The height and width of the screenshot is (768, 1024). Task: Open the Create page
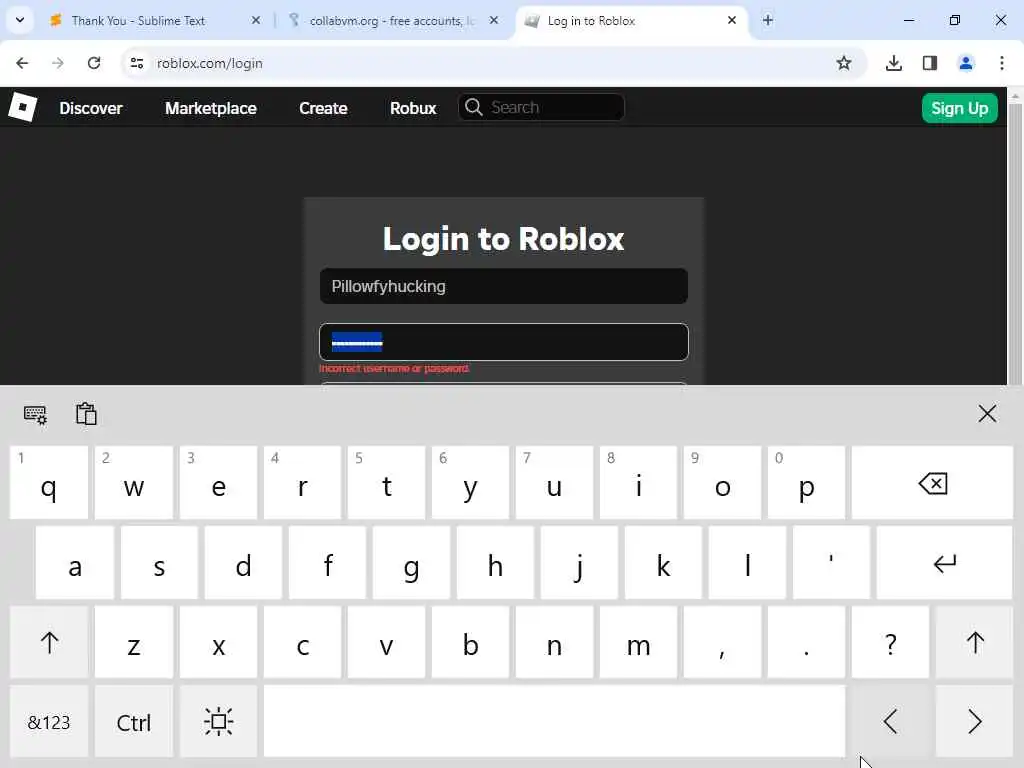pyautogui.click(x=323, y=108)
